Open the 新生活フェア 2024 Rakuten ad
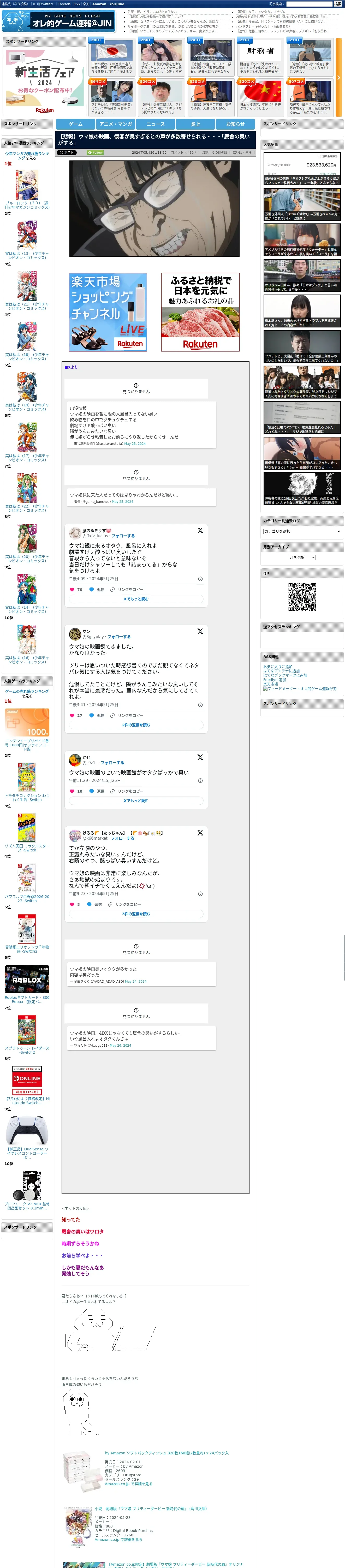Image resolution: width=345 pixels, height=1568 pixels. coord(44,82)
